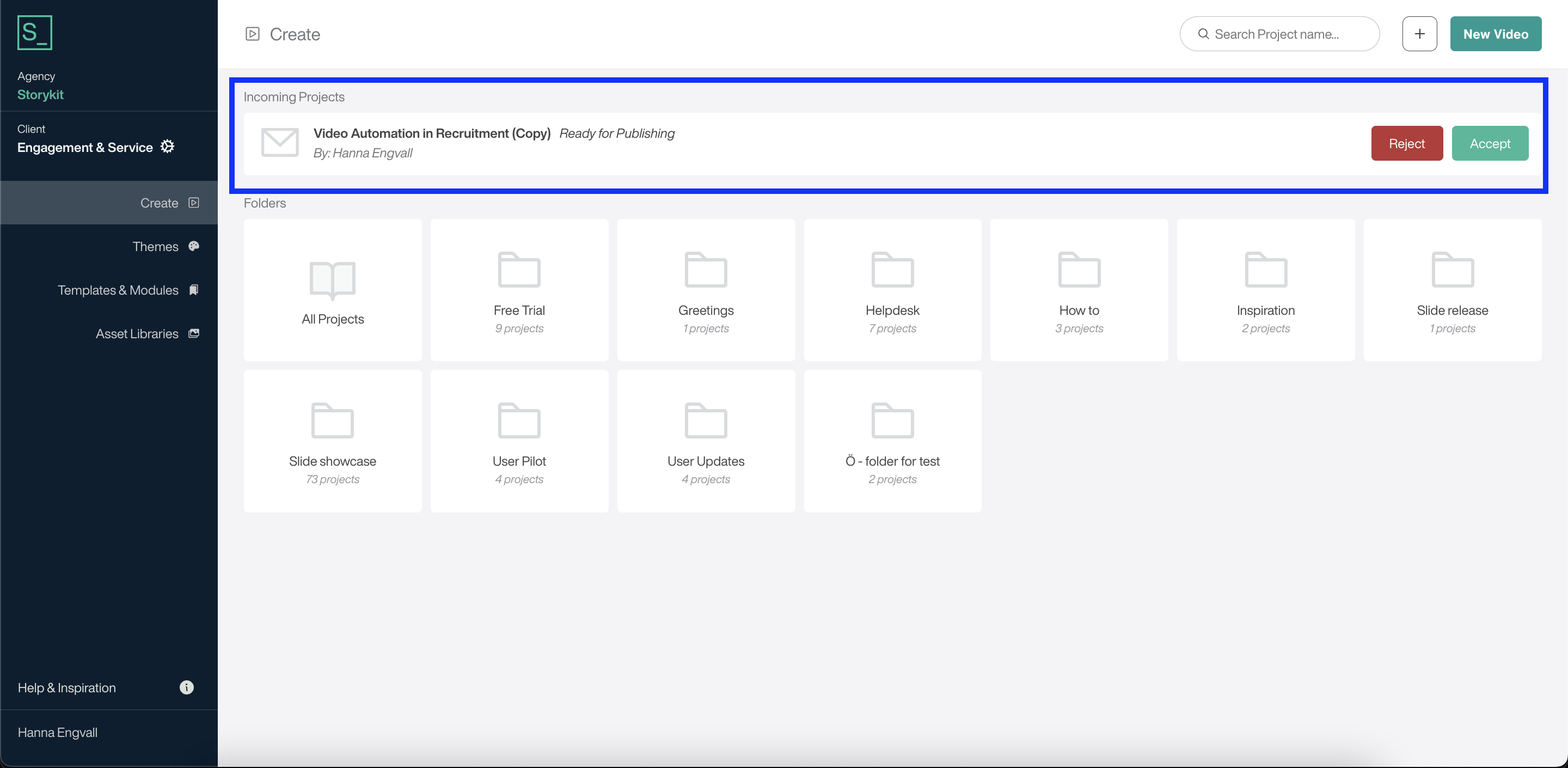Click the incoming project envelope icon
Image resolution: width=1568 pixels, height=768 pixels.
(279, 143)
